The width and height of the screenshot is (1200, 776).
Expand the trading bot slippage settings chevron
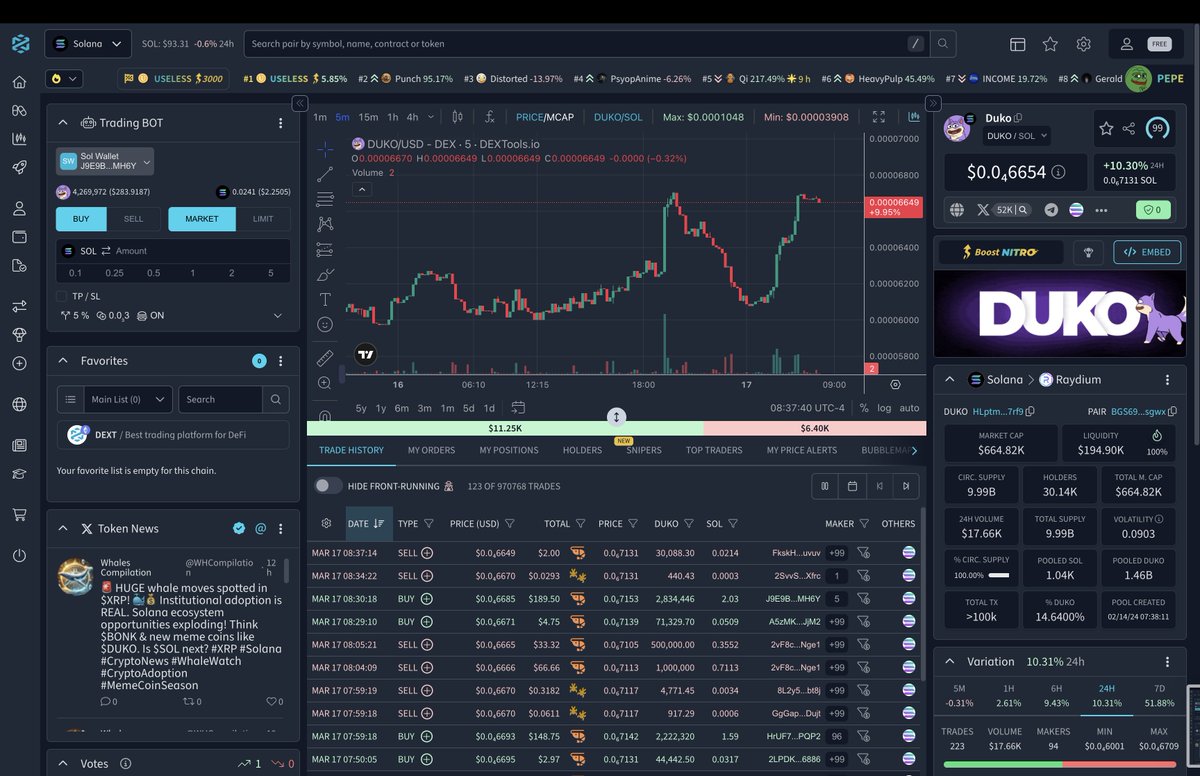click(x=278, y=315)
